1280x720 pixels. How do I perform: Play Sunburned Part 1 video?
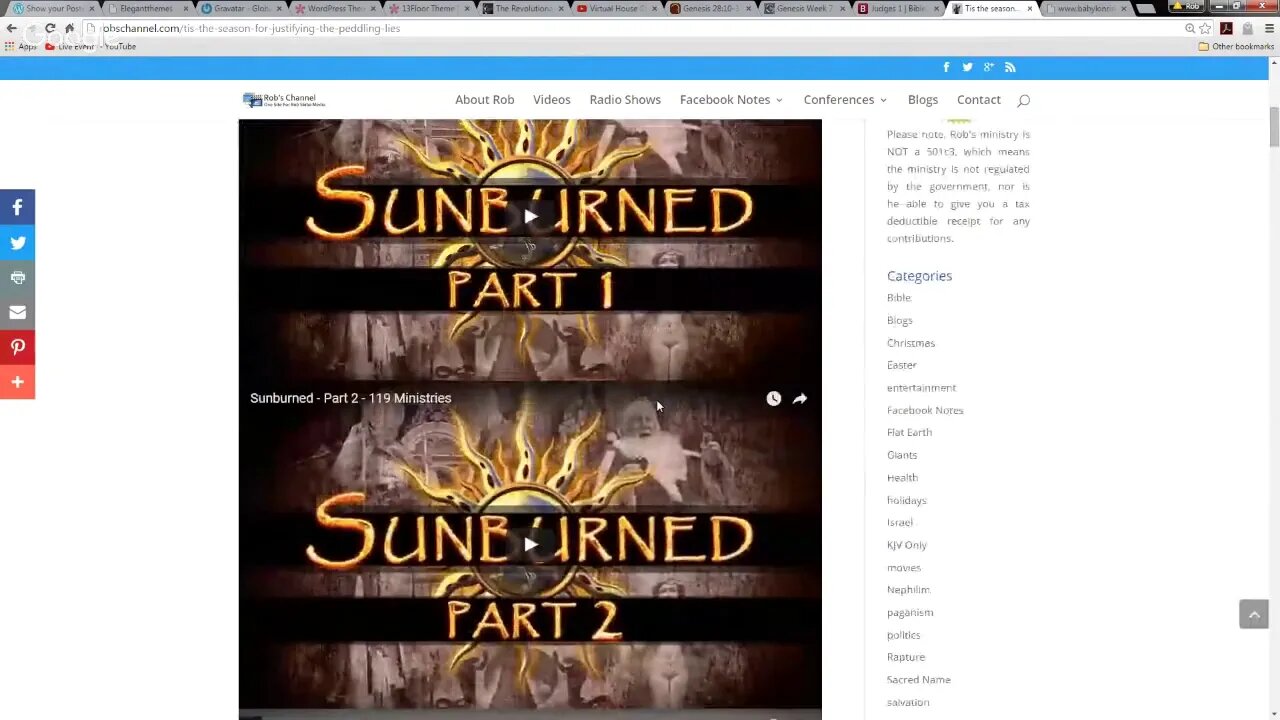[x=530, y=216]
